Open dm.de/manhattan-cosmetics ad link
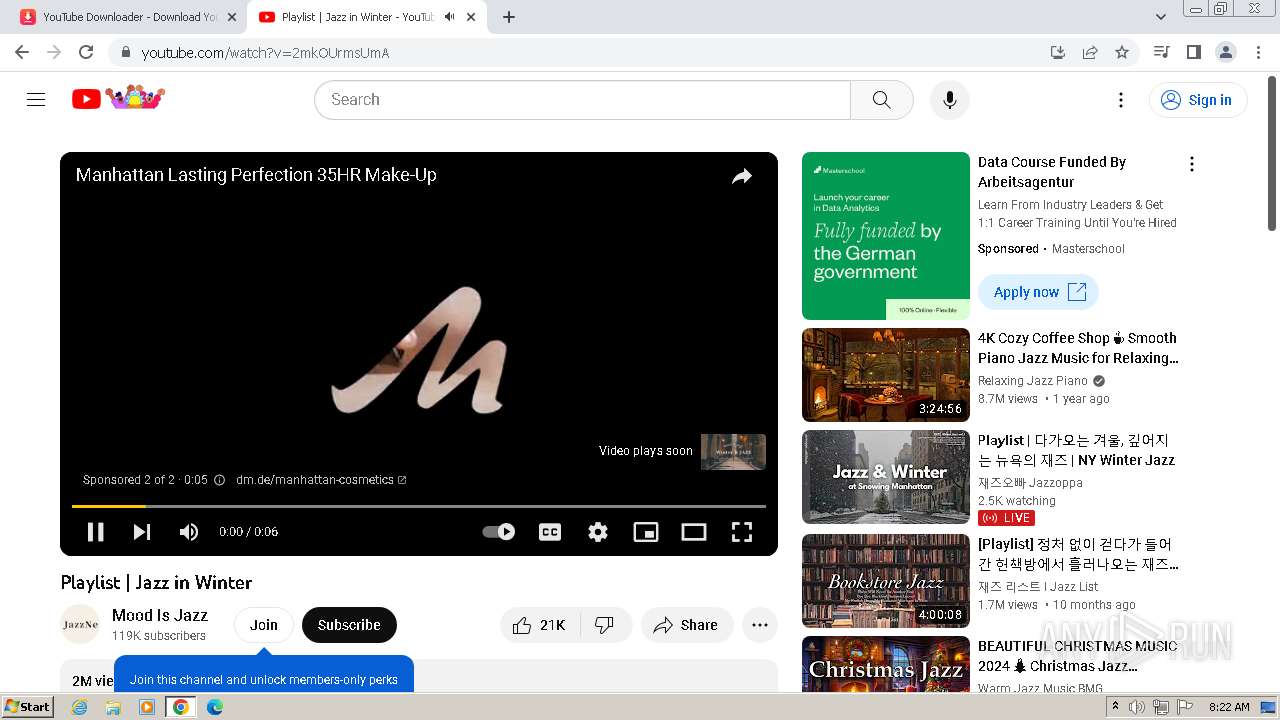Screen dimensions: 1280x720 point(321,480)
